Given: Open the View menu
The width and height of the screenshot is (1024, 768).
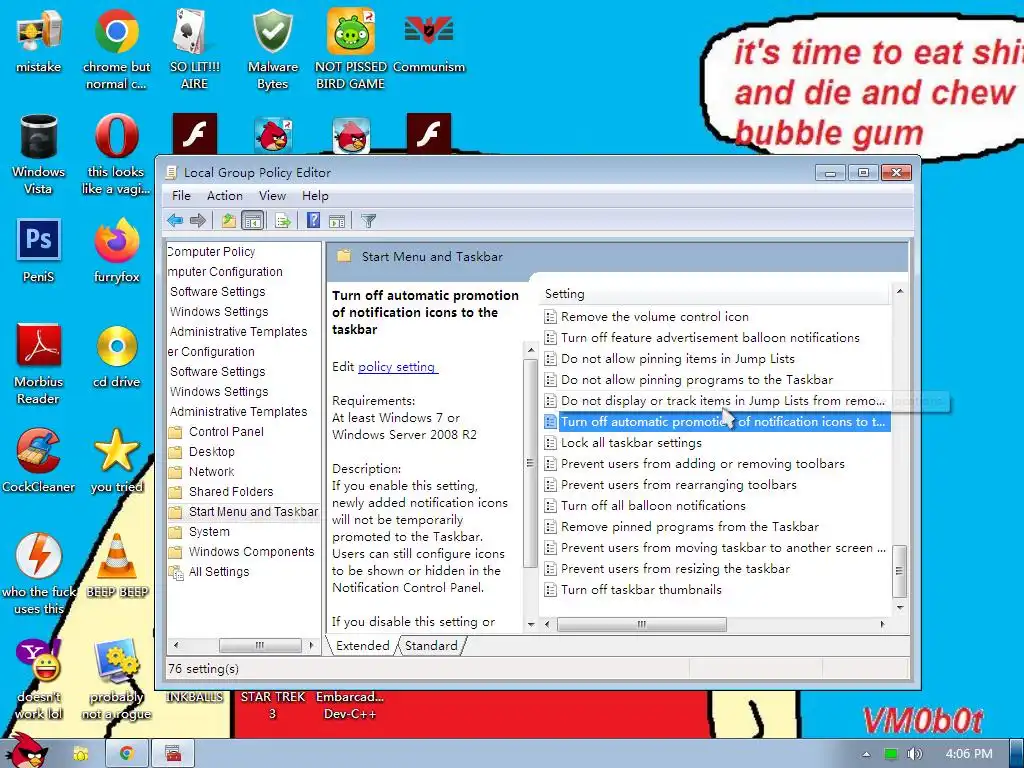Looking at the screenshot, I should click(272, 196).
